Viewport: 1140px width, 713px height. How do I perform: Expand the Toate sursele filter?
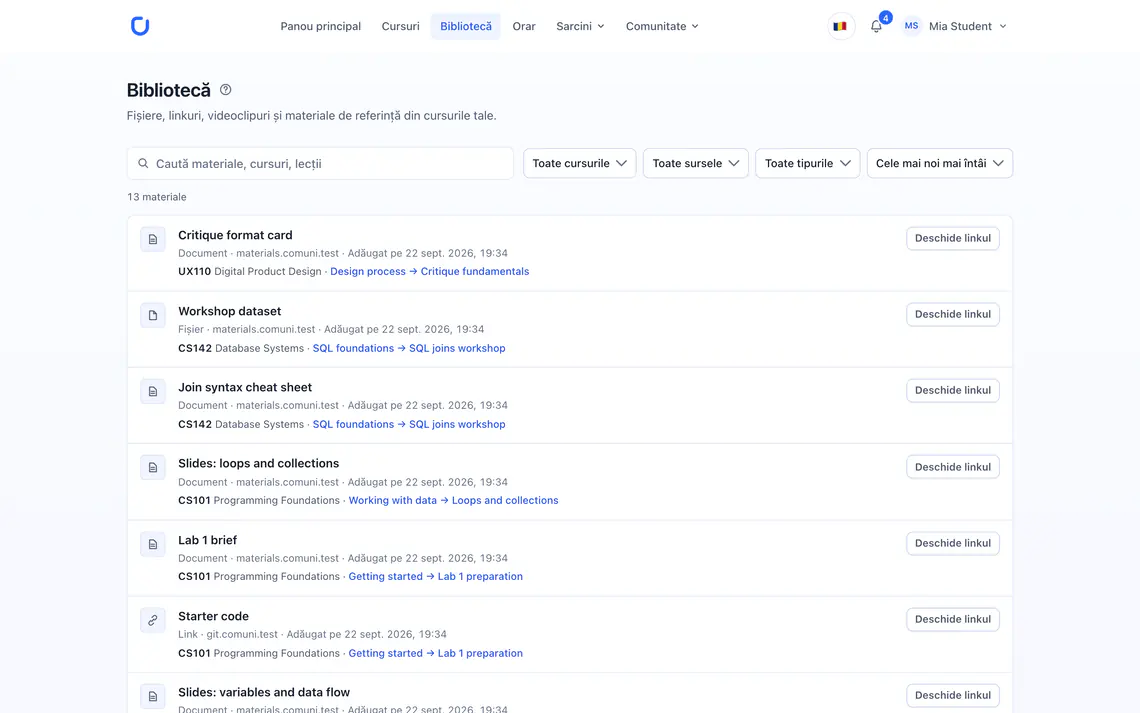click(x=696, y=164)
